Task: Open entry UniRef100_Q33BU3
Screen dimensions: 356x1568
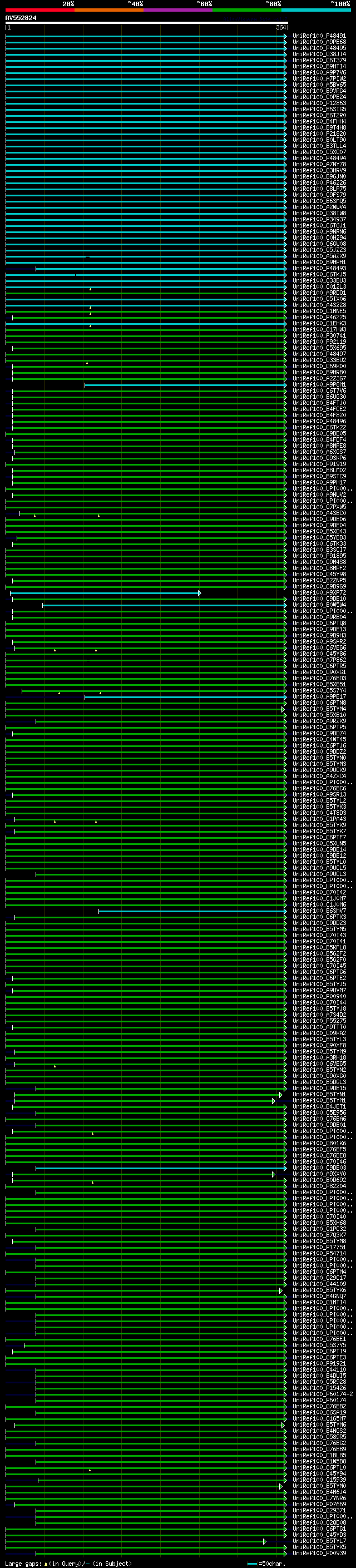Action: [x=319, y=280]
